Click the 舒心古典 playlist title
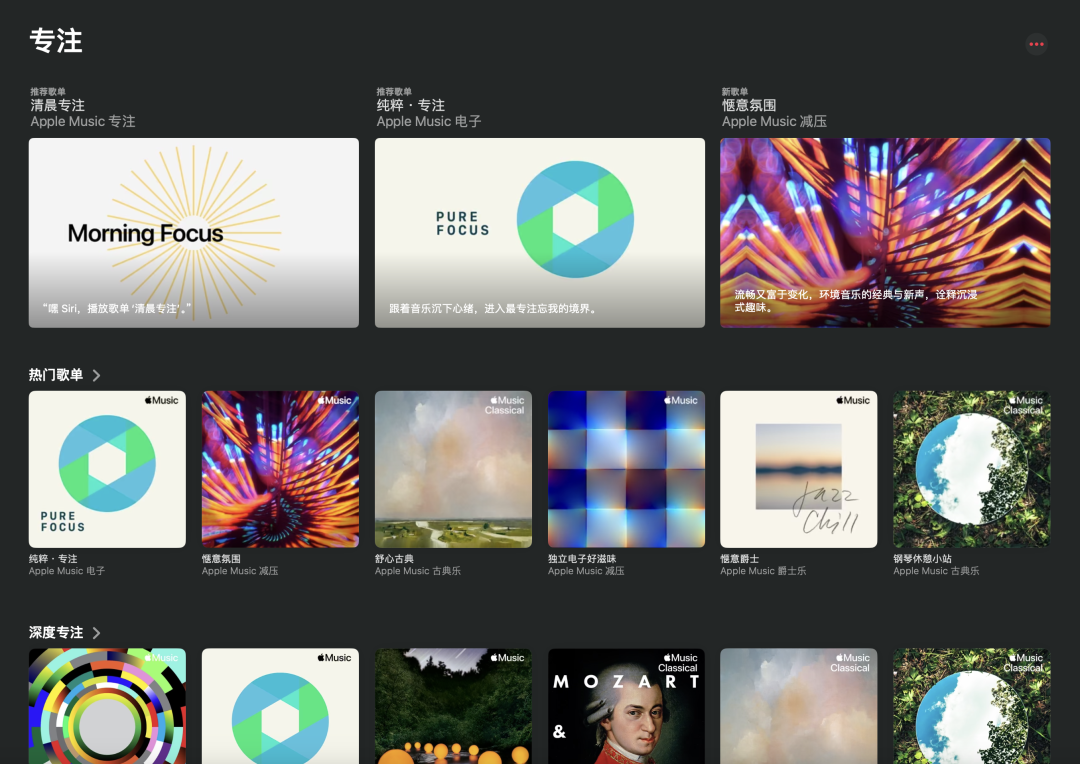 (x=394, y=559)
